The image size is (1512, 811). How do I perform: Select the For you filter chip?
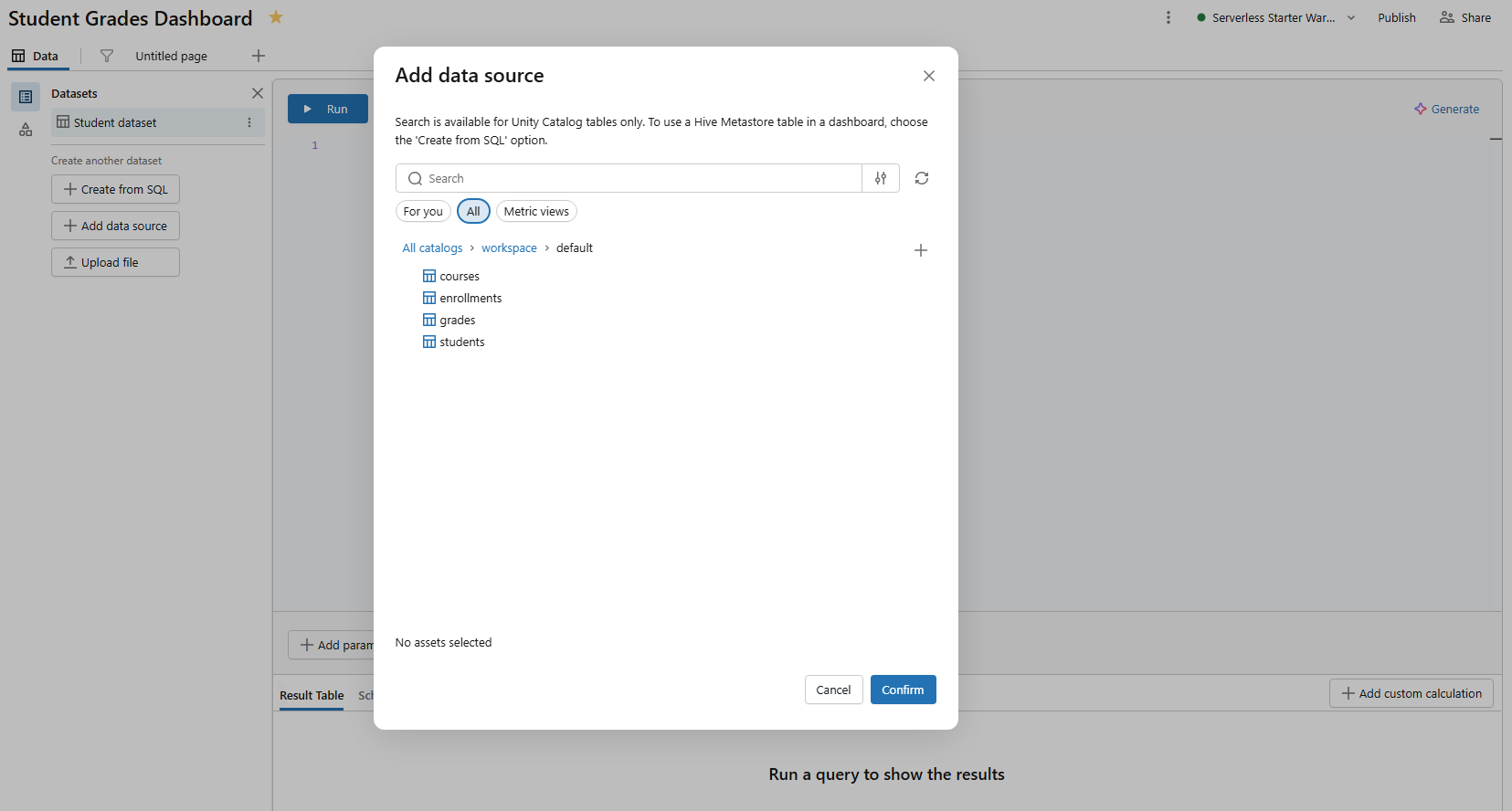tap(423, 211)
